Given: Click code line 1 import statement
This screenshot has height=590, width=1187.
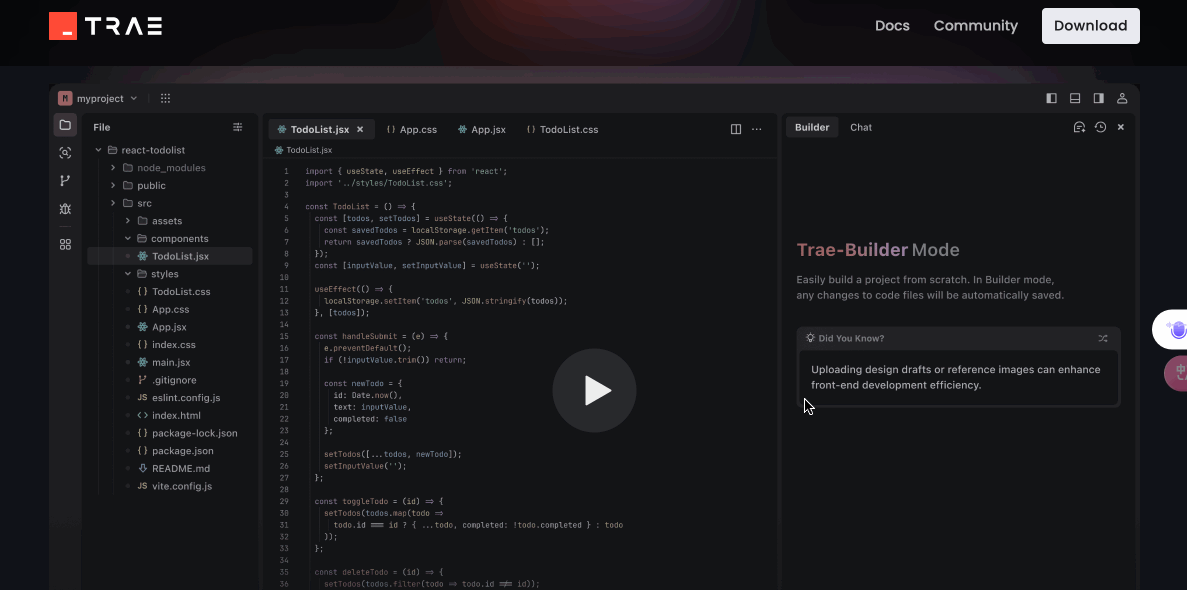Looking at the screenshot, I should [x=406, y=171].
